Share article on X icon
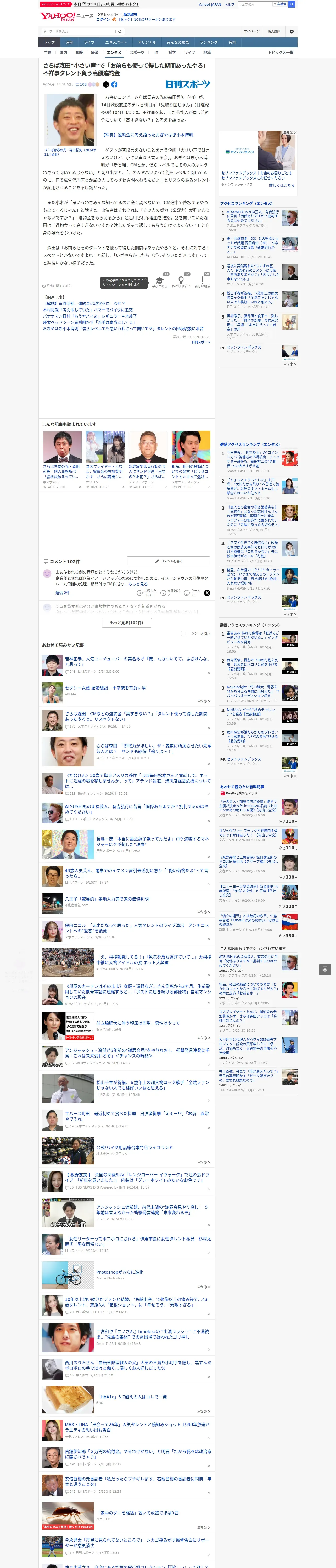The width and height of the screenshot is (336, 1568). (106, 85)
